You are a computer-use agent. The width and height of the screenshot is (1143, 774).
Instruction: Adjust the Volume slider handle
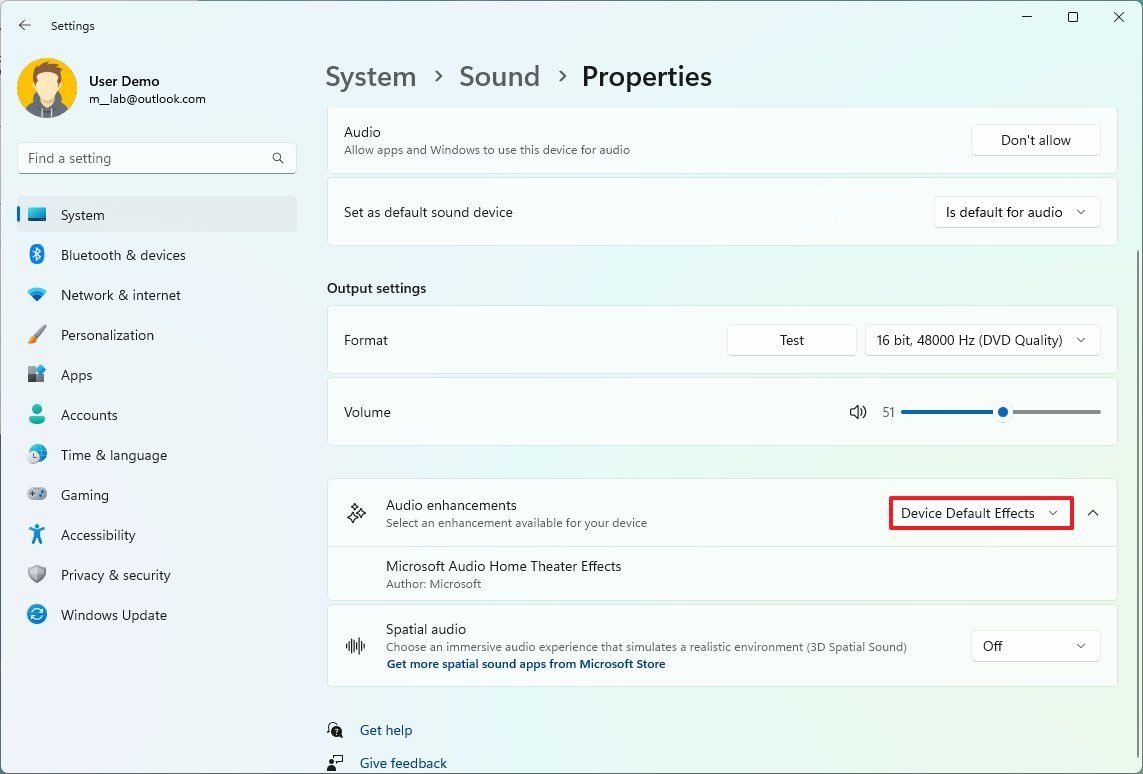point(1003,411)
